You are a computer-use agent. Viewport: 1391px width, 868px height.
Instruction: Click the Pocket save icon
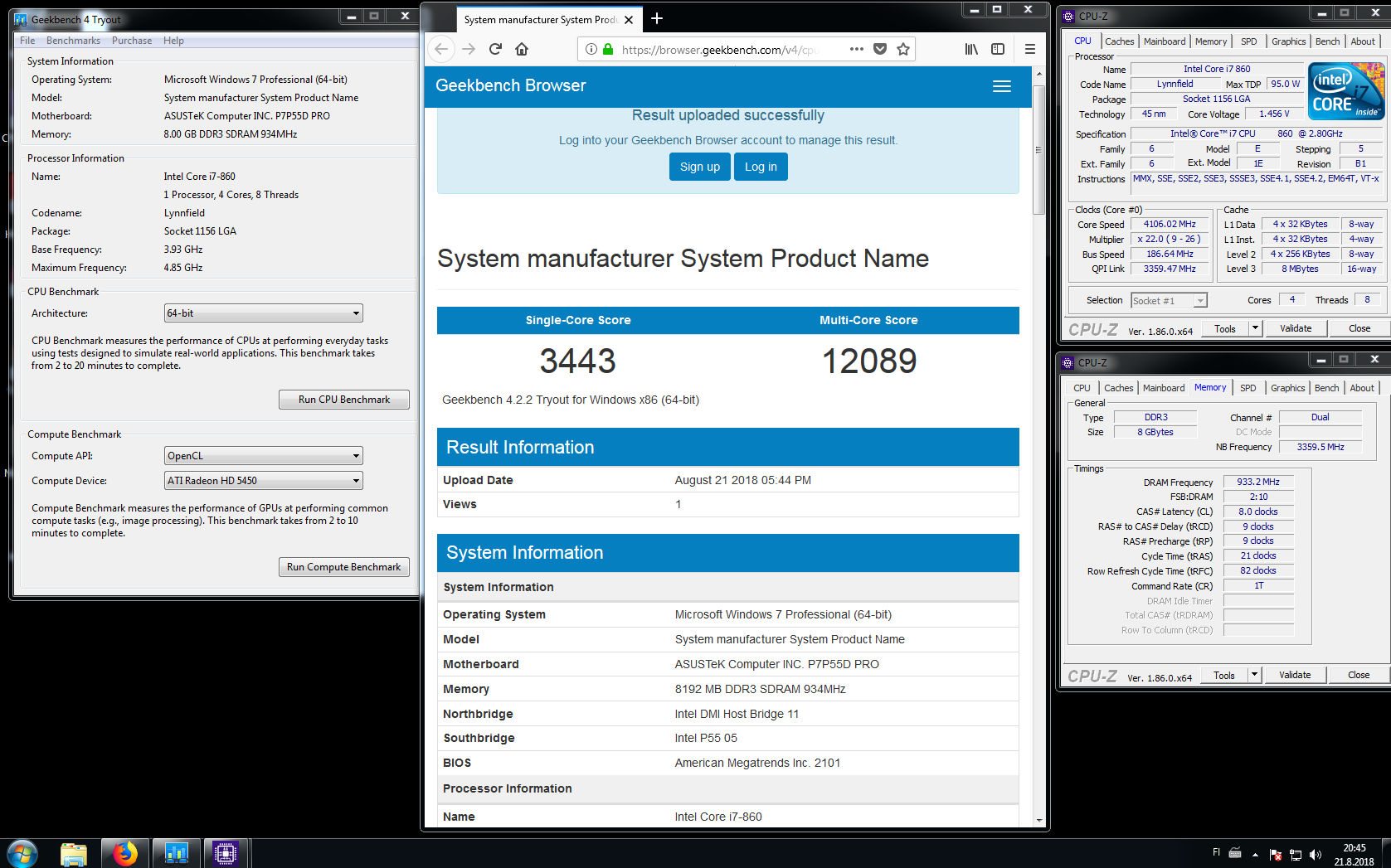coord(880,49)
